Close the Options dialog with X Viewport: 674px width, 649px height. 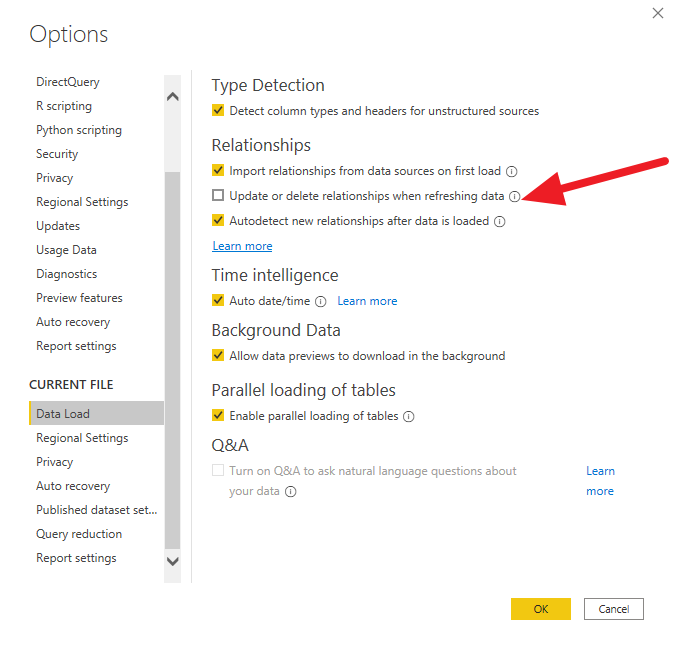[x=658, y=13]
